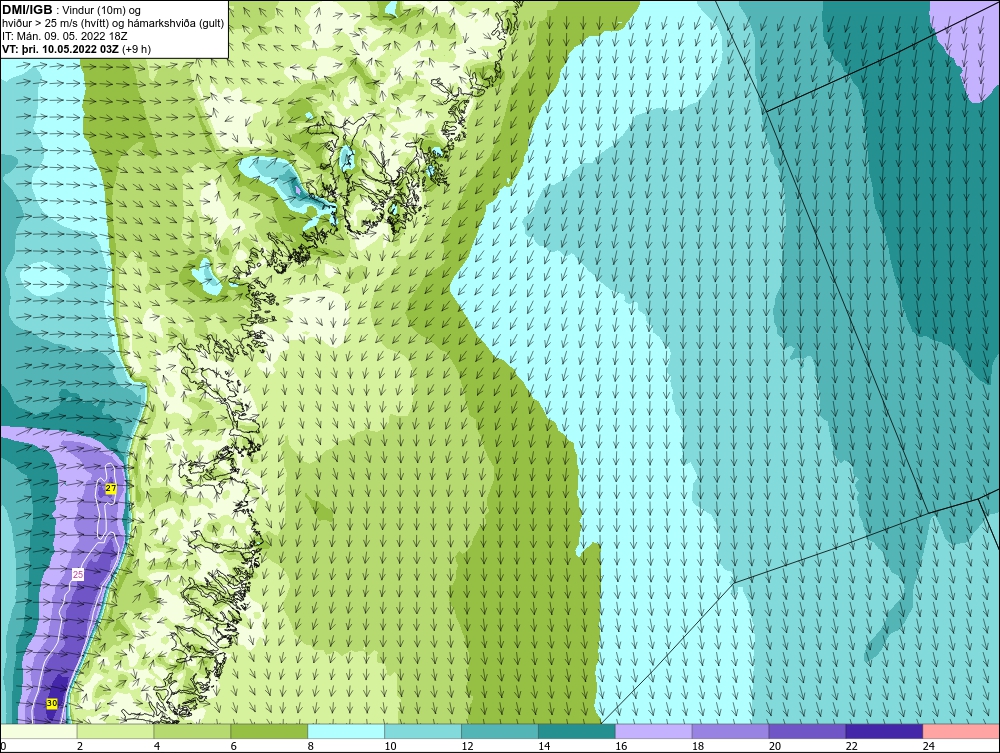Click the legend scale number "20"
Viewport: 1000px width, 753px height.
pyautogui.click(x=775, y=746)
